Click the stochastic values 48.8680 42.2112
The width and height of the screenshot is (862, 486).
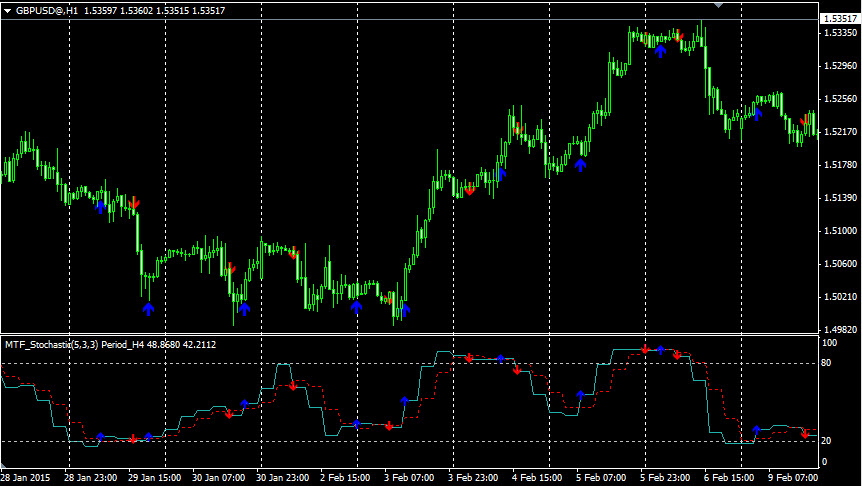(181, 345)
